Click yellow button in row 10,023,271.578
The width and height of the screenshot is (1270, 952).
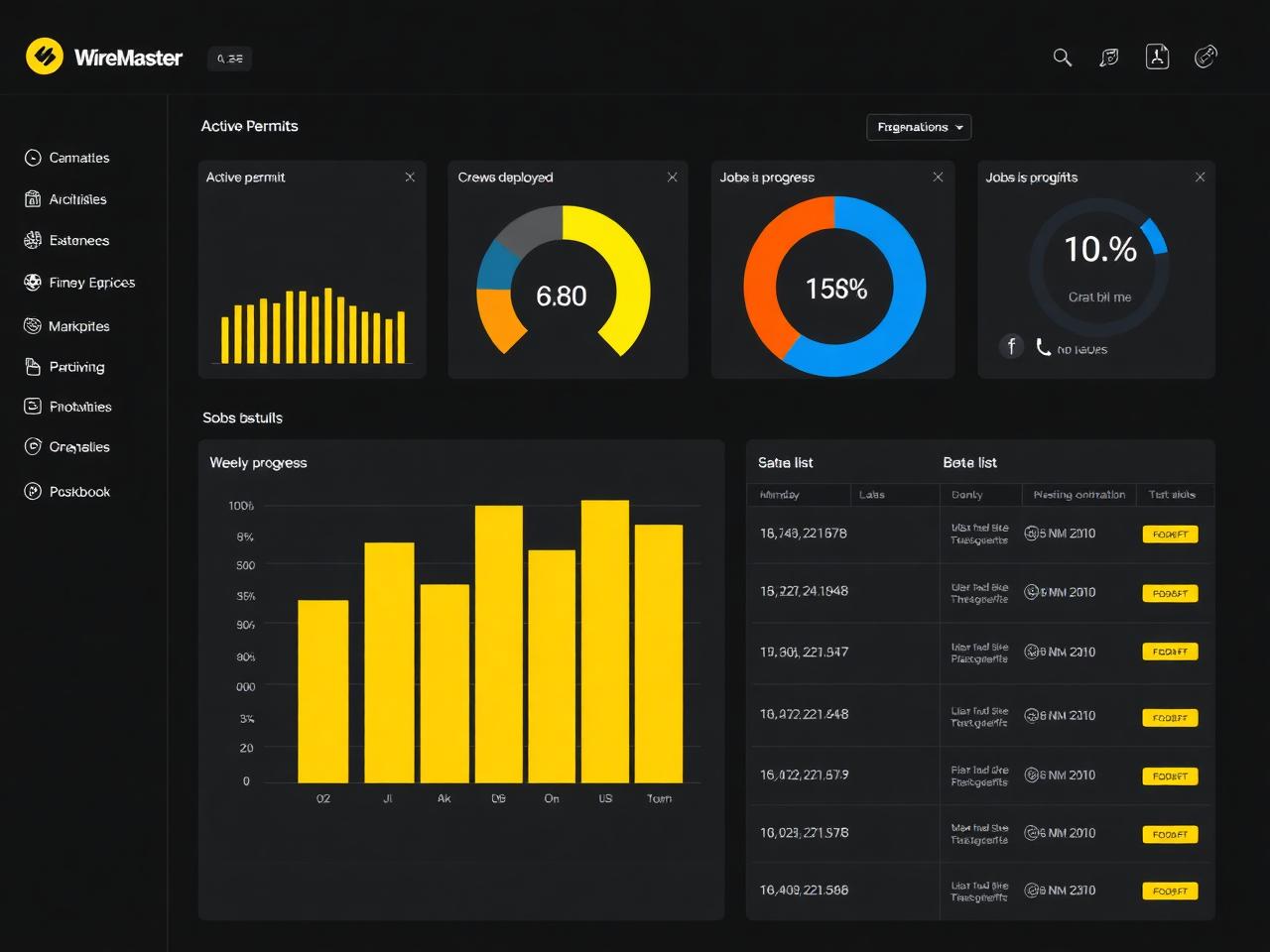(1171, 834)
